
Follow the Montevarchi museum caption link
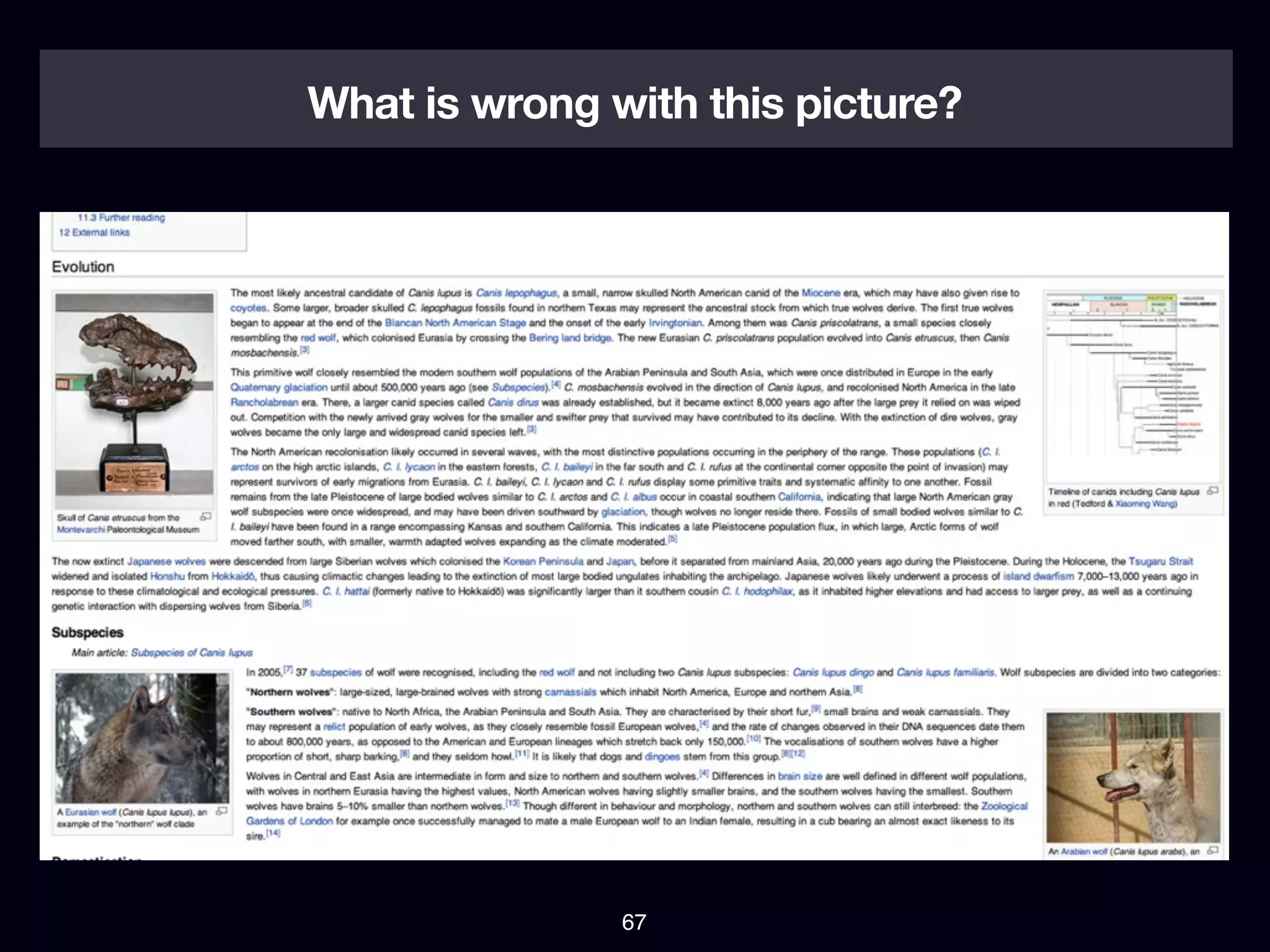81,530
